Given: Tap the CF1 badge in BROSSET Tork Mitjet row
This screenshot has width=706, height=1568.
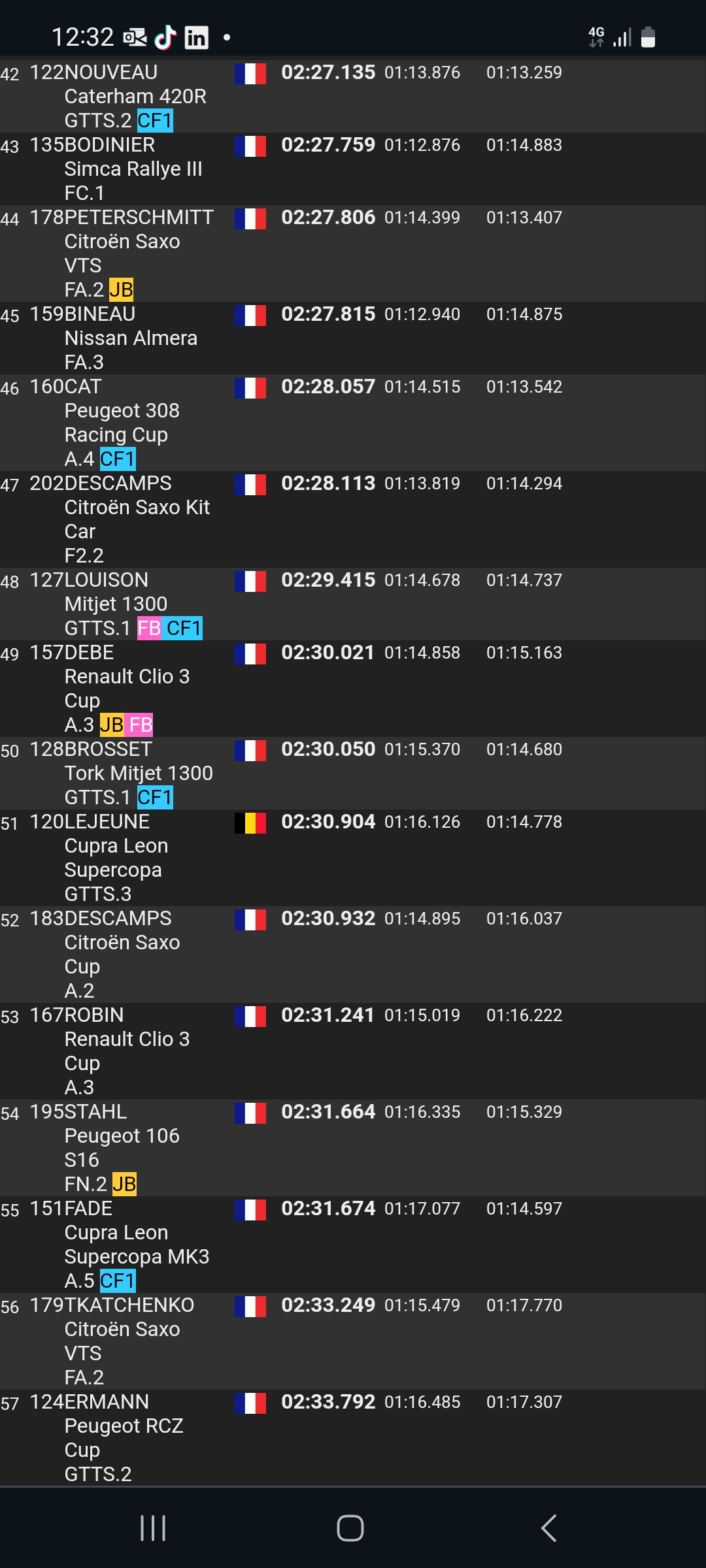Looking at the screenshot, I should (x=155, y=798).
